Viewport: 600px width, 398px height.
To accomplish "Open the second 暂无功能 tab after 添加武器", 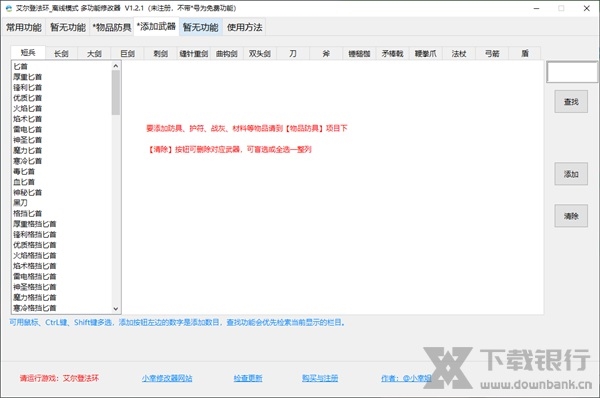I will (x=201, y=27).
